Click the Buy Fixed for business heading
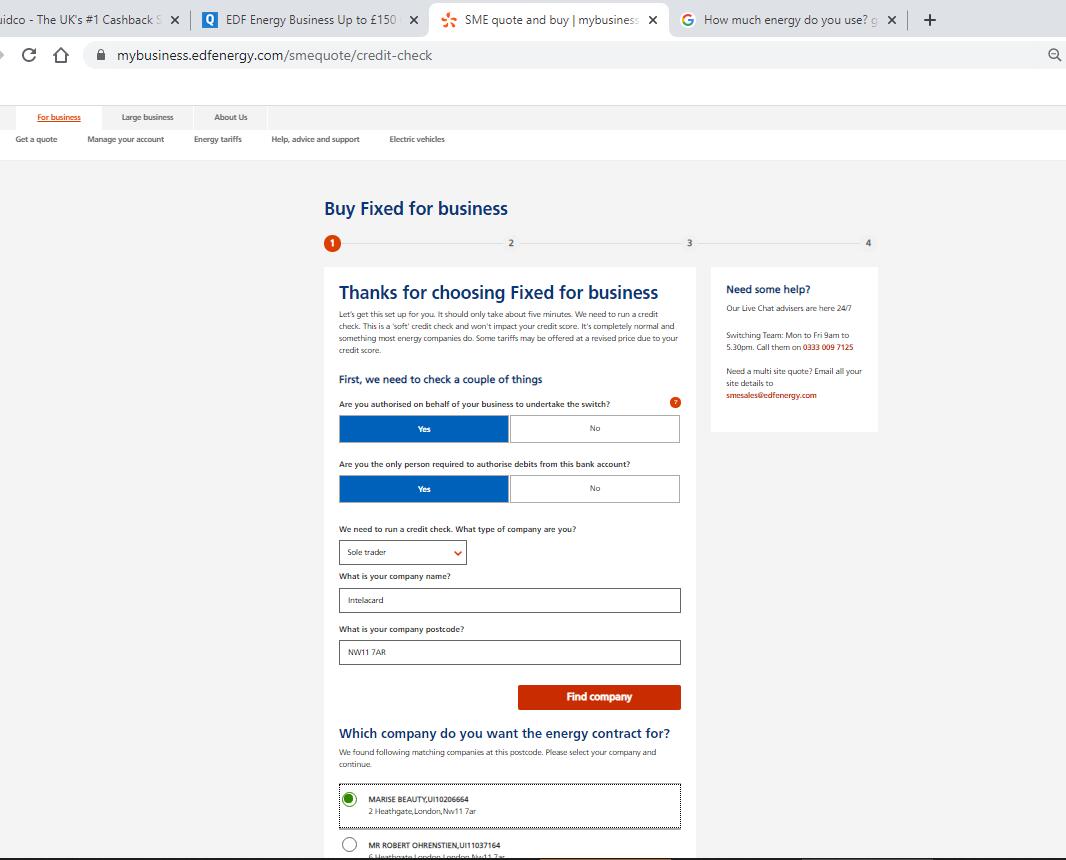 coord(416,209)
